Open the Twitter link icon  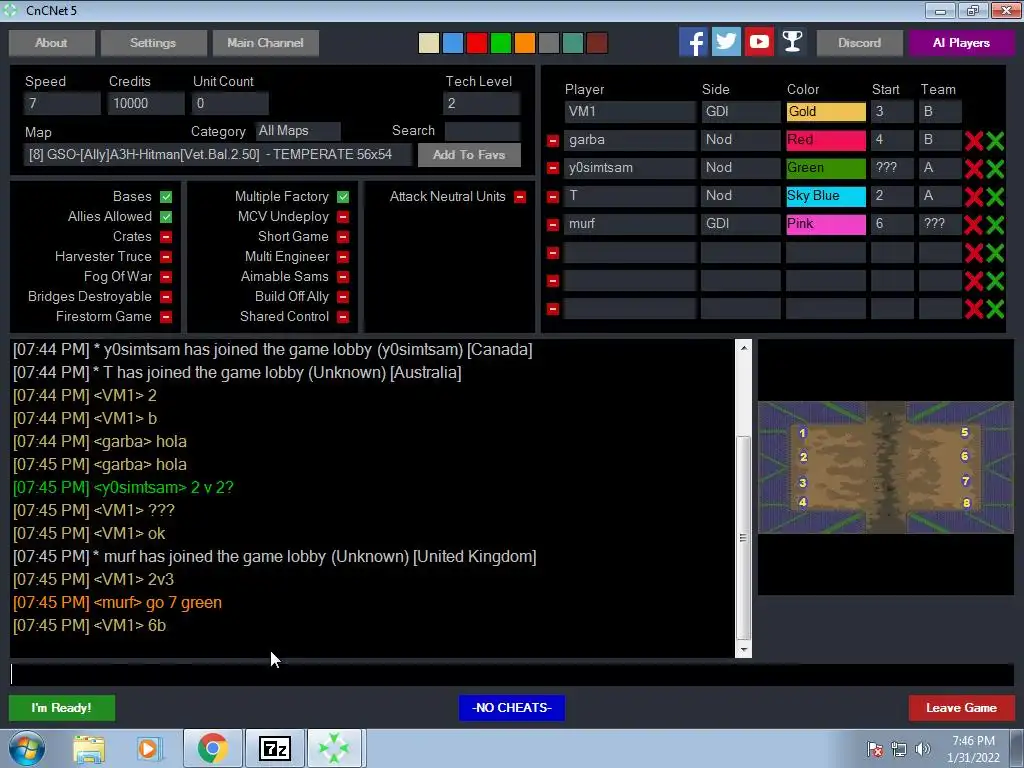[x=726, y=42]
